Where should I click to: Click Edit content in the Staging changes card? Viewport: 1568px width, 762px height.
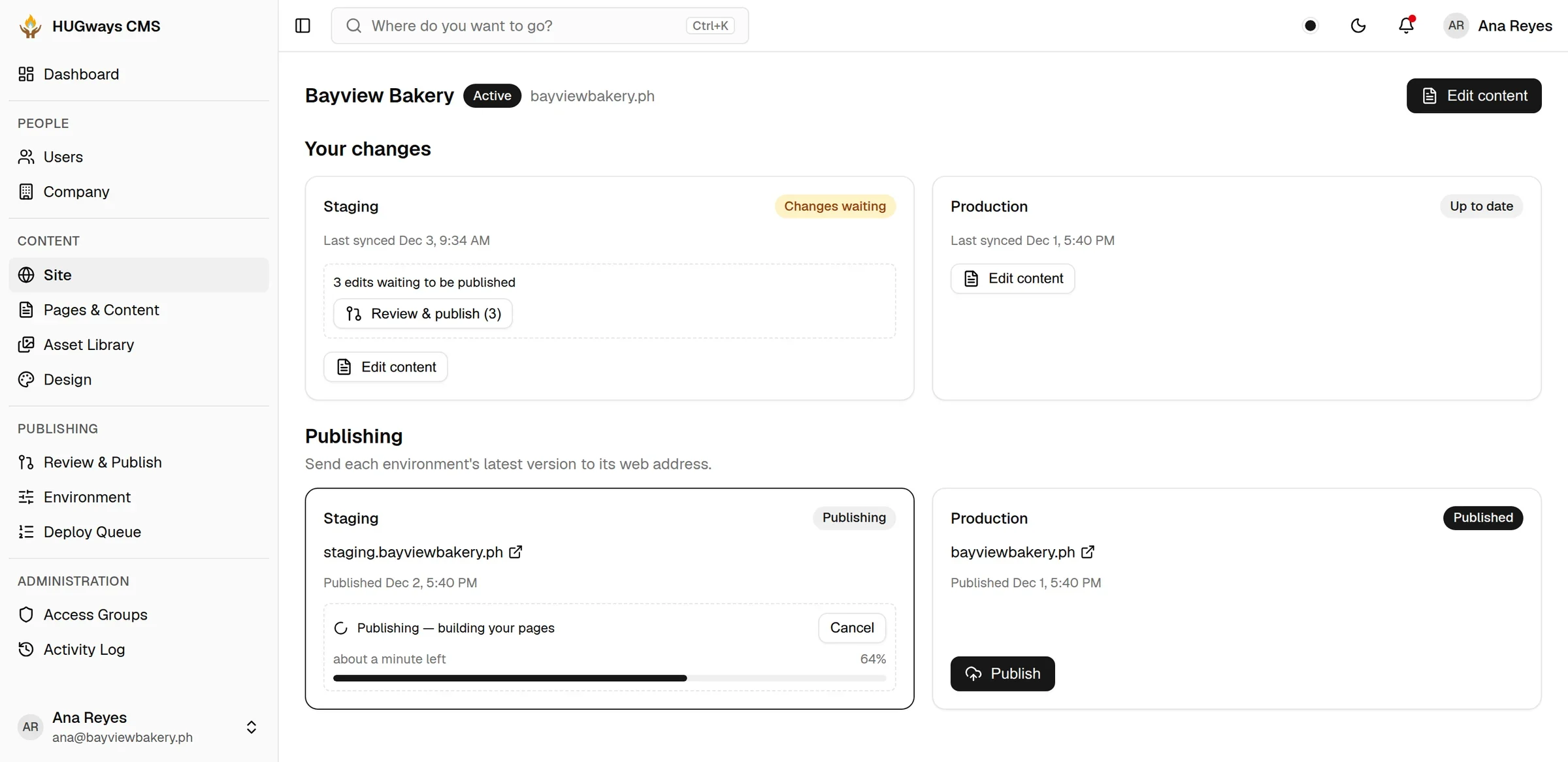(x=385, y=367)
